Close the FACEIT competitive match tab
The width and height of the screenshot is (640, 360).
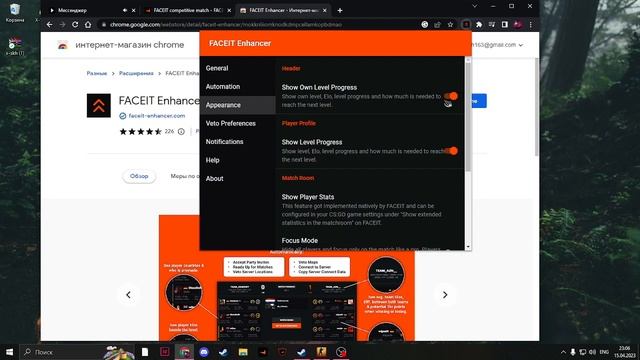[229, 10]
